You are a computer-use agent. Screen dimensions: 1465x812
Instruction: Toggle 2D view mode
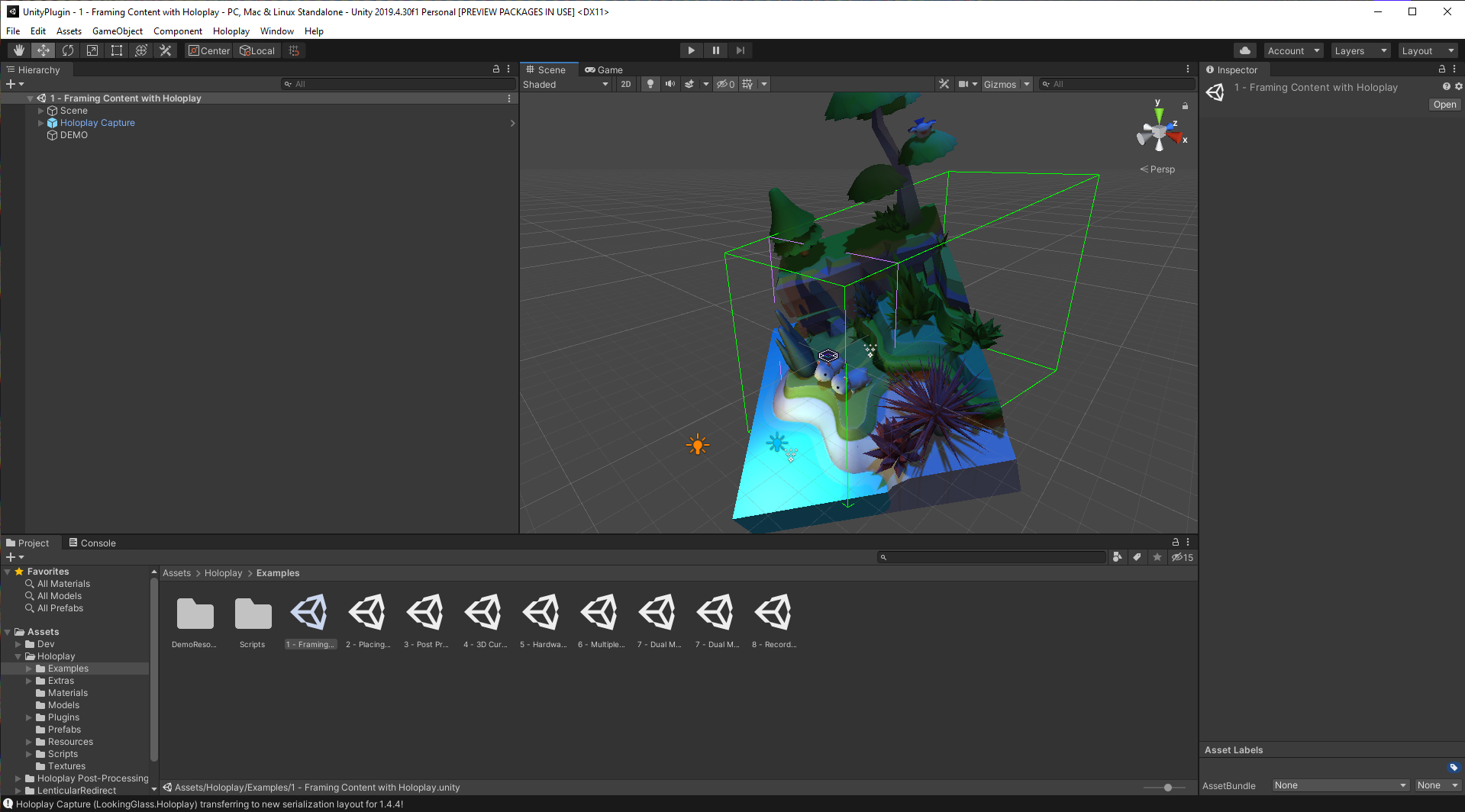(x=626, y=84)
